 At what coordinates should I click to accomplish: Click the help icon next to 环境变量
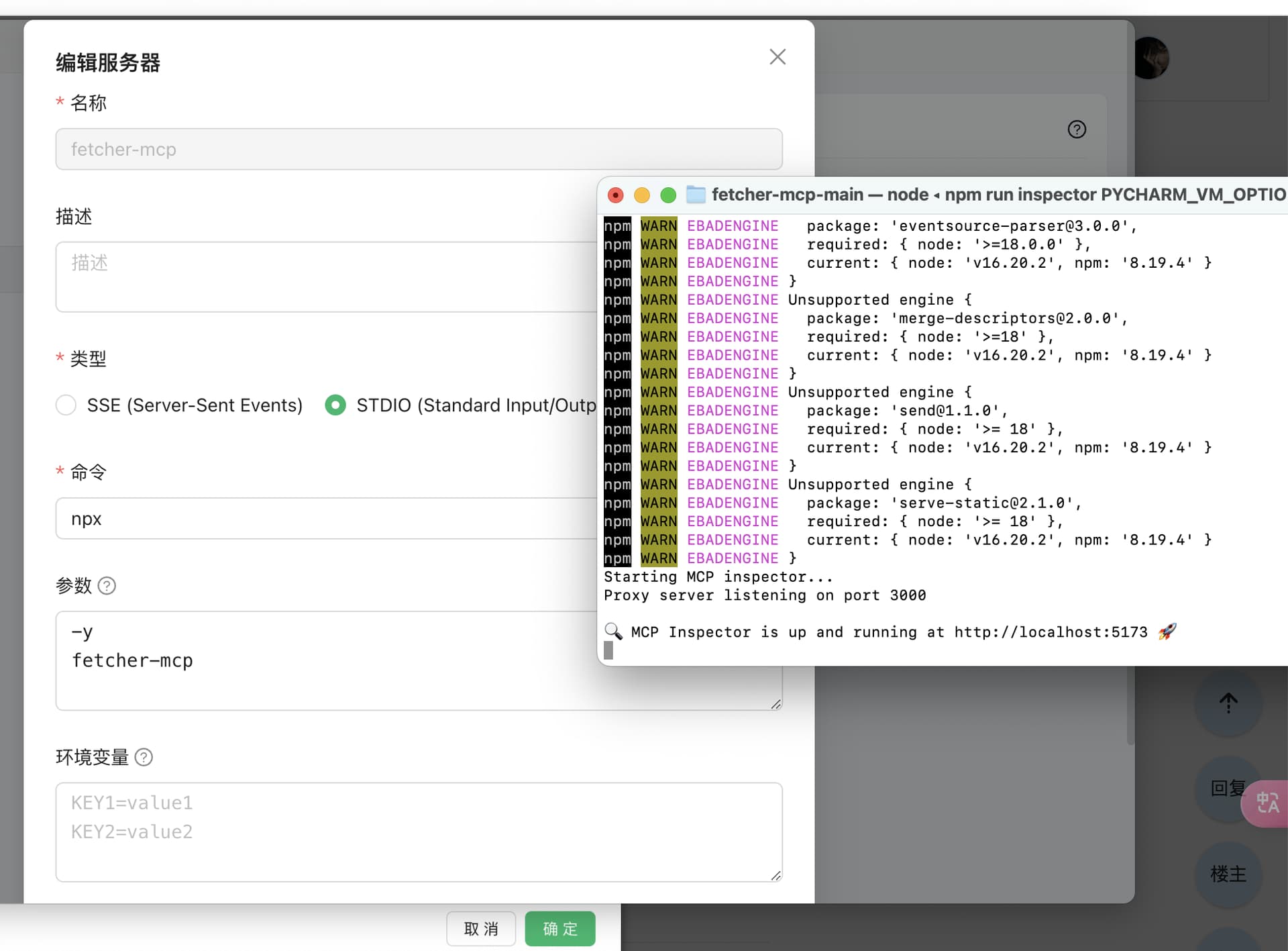pos(144,758)
